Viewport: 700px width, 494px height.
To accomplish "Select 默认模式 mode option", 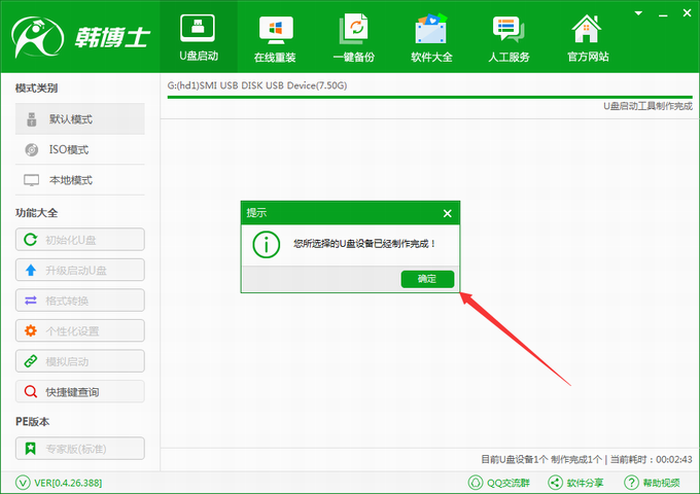I will click(80, 119).
